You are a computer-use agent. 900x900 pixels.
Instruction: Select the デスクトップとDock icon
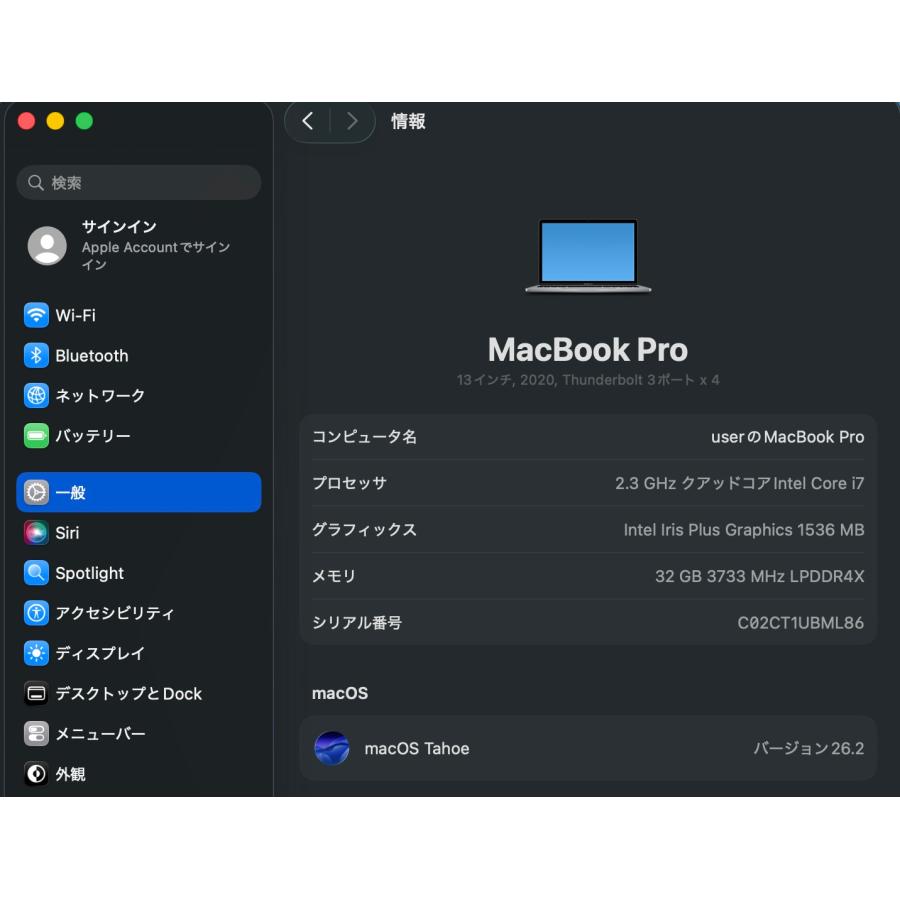click(36, 693)
